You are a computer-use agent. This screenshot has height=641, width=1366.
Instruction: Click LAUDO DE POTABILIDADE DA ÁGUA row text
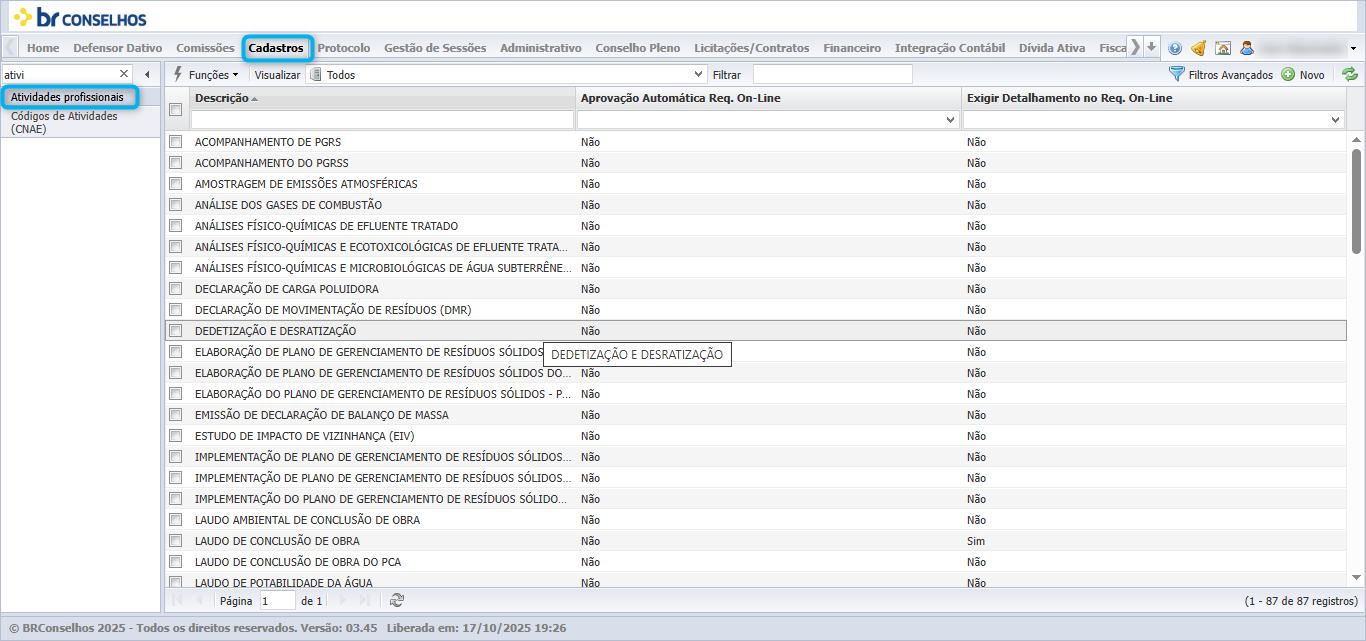pos(284,583)
